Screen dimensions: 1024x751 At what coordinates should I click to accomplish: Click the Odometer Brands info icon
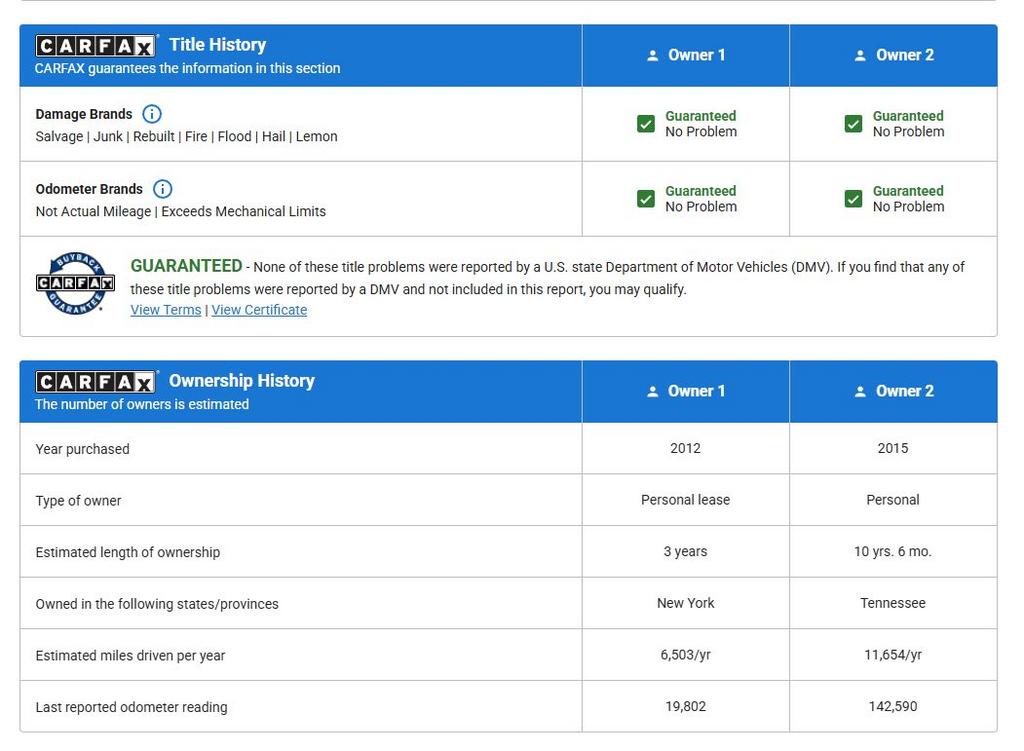[162, 189]
